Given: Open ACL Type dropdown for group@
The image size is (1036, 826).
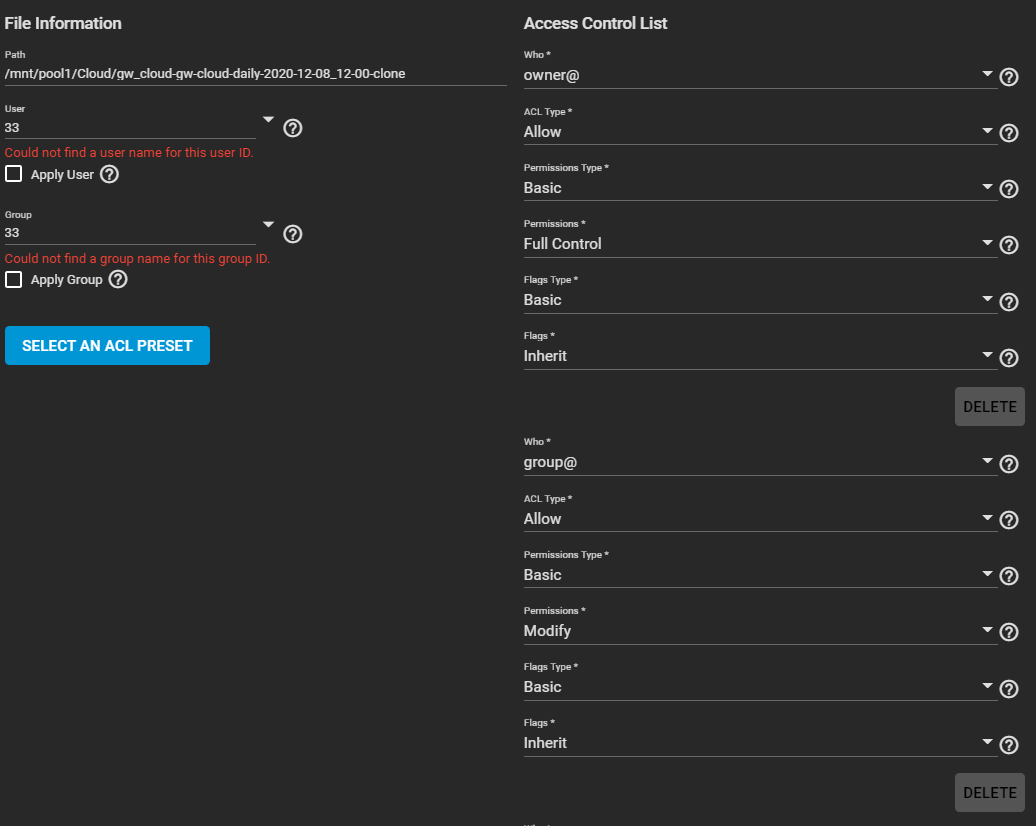Looking at the screenshot, I should click(x=760, y=519).
